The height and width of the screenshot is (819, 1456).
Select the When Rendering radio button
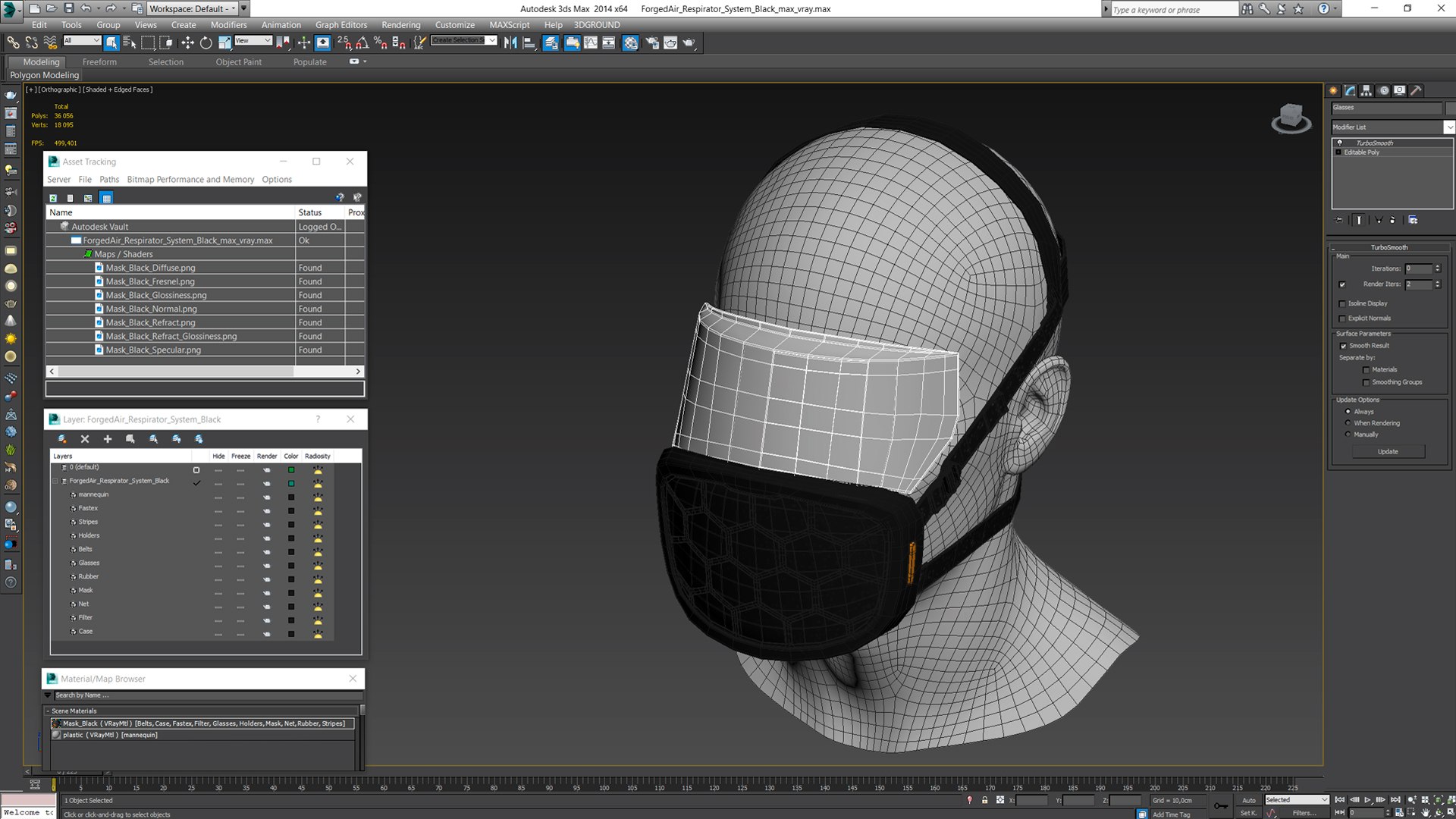pos(1348,423)
